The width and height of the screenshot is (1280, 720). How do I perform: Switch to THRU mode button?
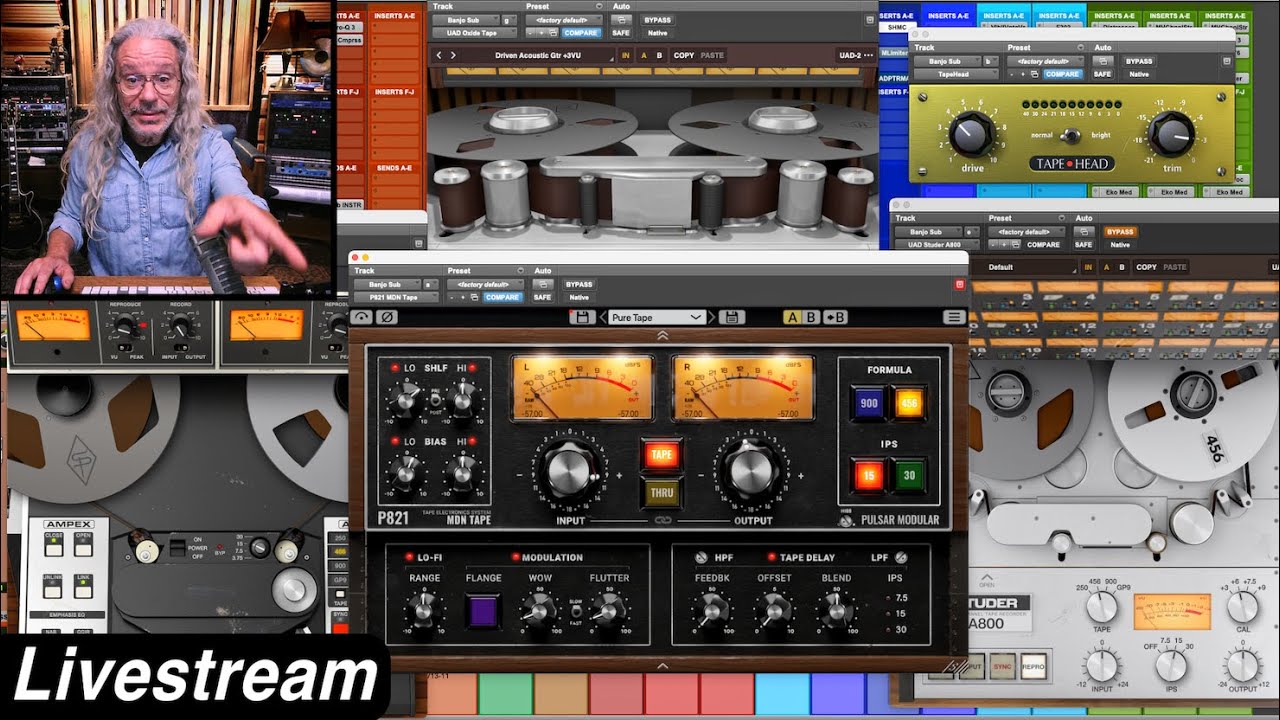[x=661, y=493]
